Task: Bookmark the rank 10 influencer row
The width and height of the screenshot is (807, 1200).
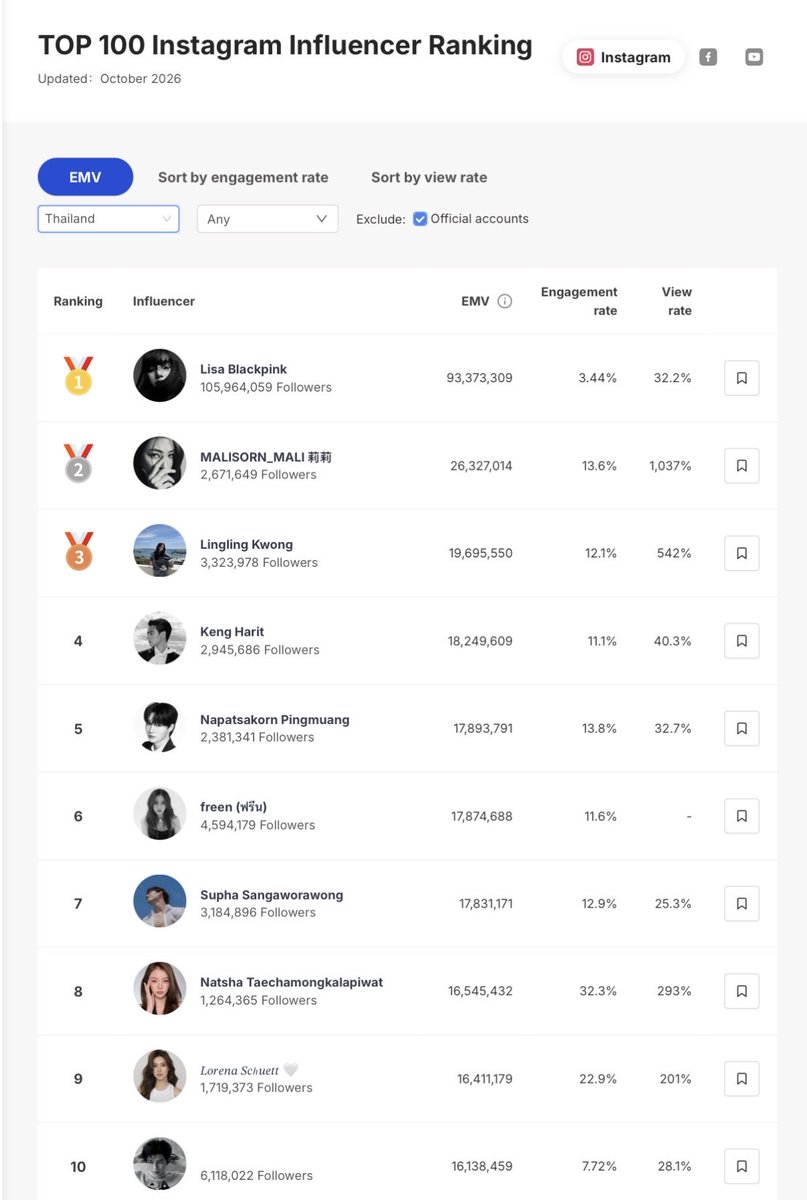Action: [741, 1166]
